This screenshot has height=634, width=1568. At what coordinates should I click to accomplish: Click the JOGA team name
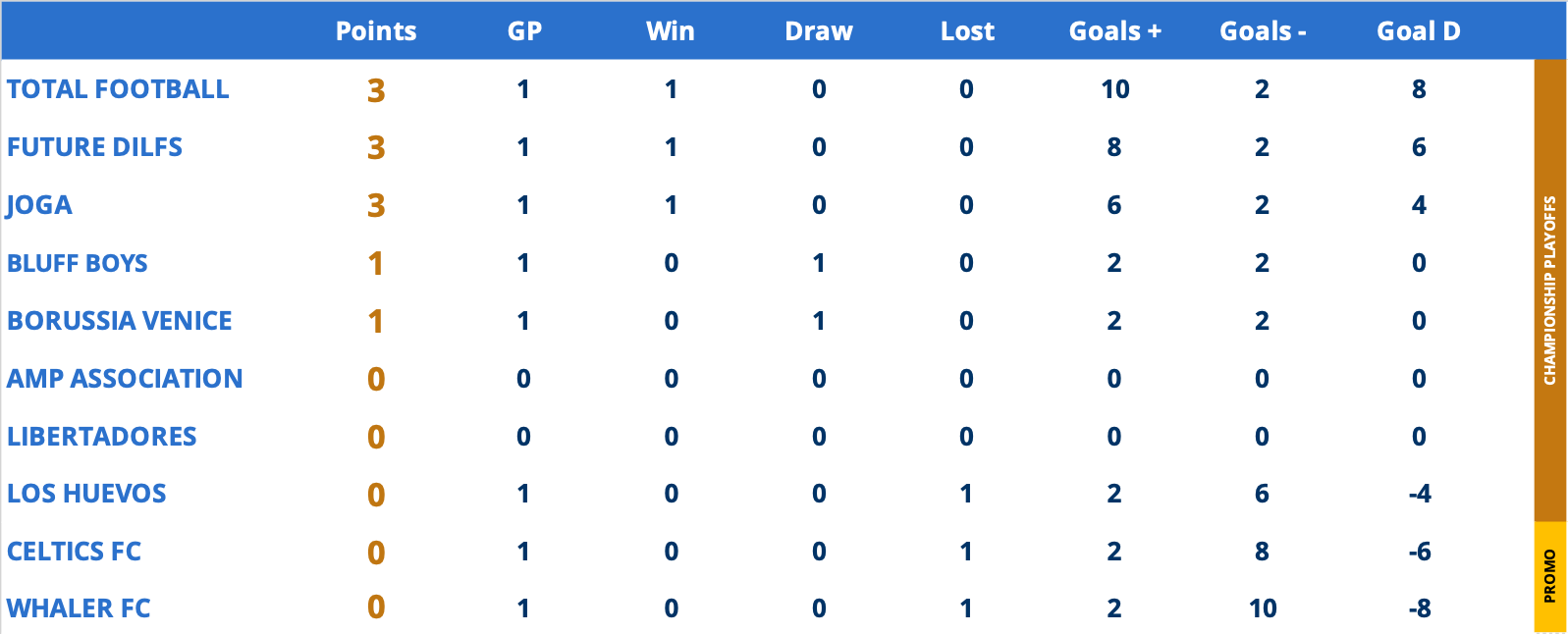39,205
